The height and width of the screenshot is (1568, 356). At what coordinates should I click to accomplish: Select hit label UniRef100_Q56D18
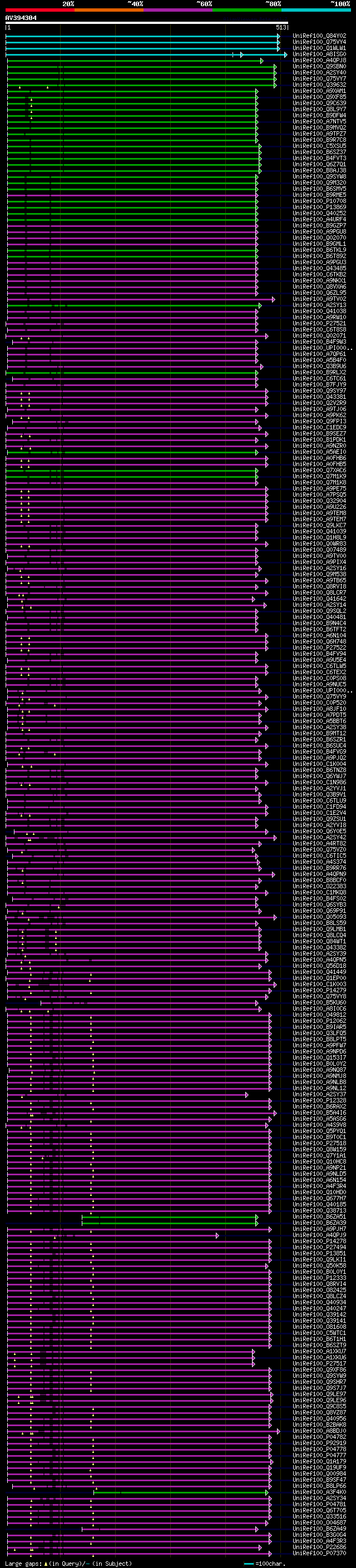(x=319, y=966)
